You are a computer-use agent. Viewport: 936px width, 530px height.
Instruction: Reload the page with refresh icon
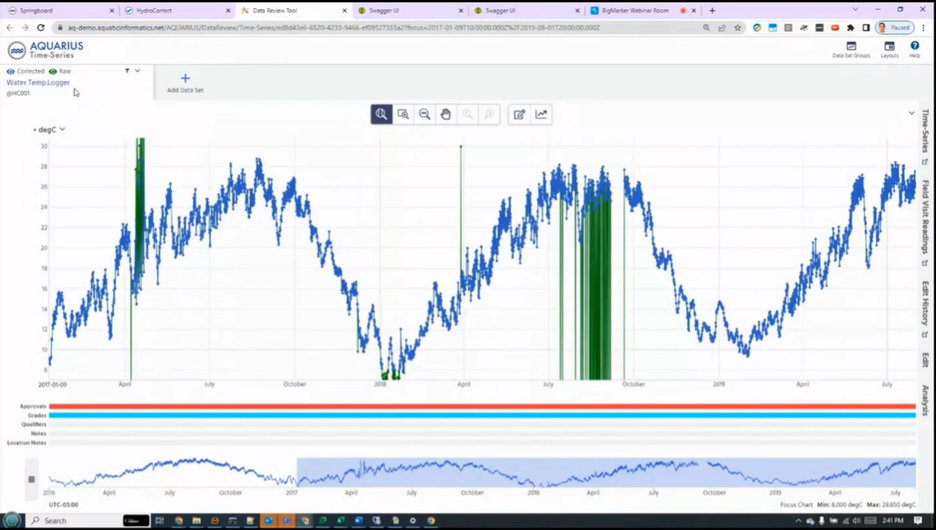click(41, 27)
